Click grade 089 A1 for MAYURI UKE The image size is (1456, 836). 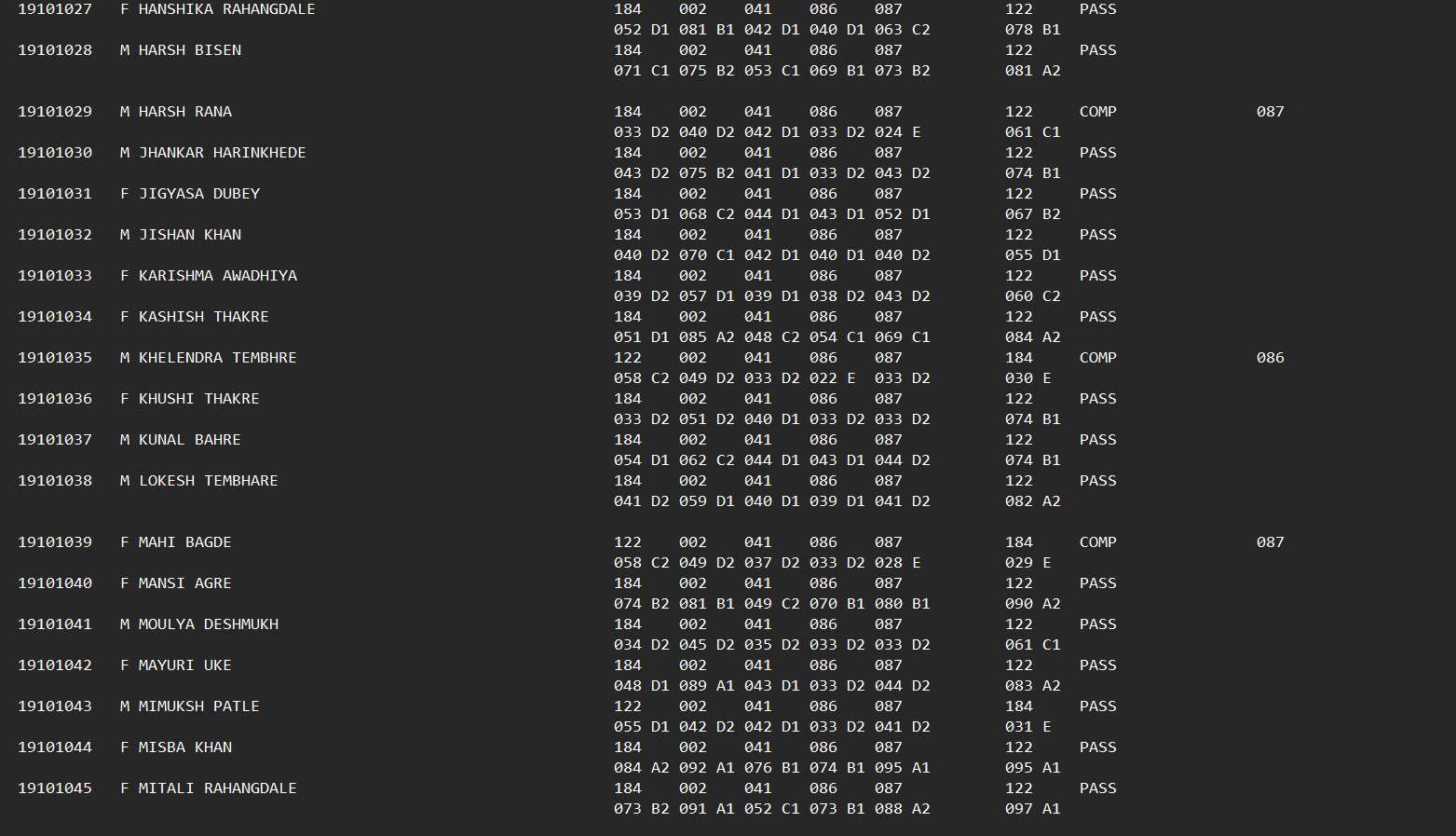coord(707,686)
